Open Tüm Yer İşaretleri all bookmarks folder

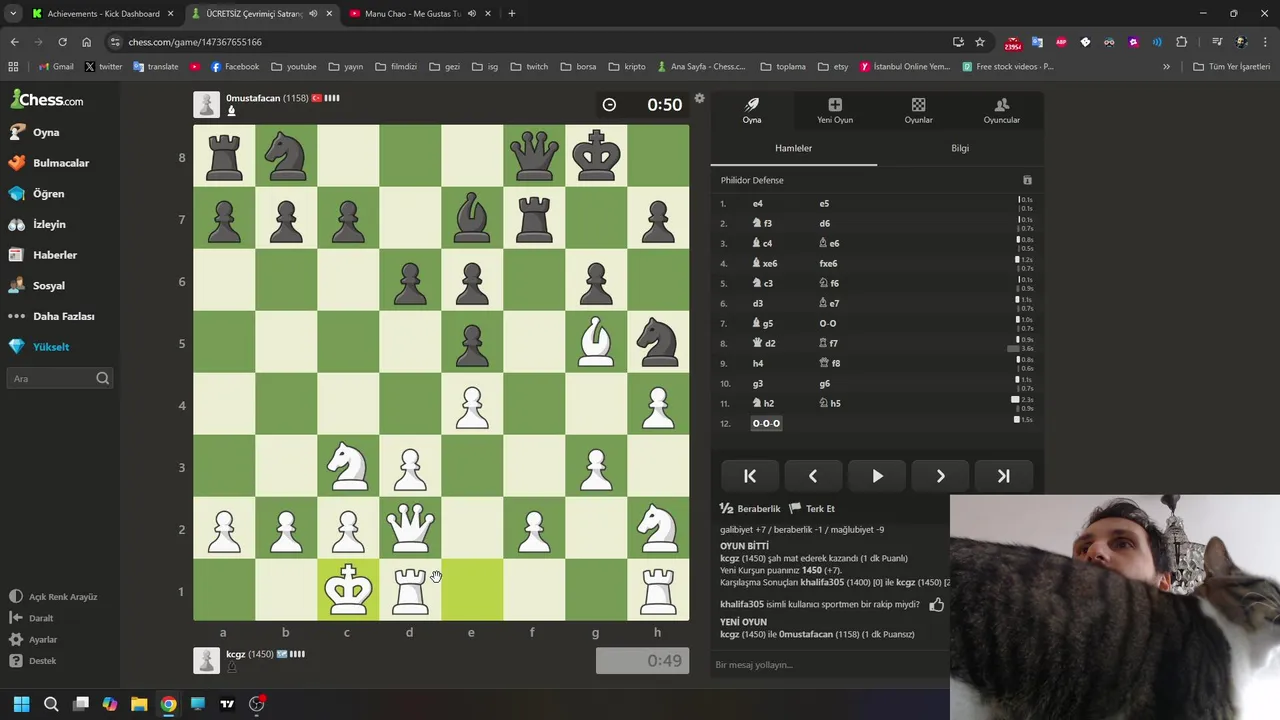click(1231, 67)
